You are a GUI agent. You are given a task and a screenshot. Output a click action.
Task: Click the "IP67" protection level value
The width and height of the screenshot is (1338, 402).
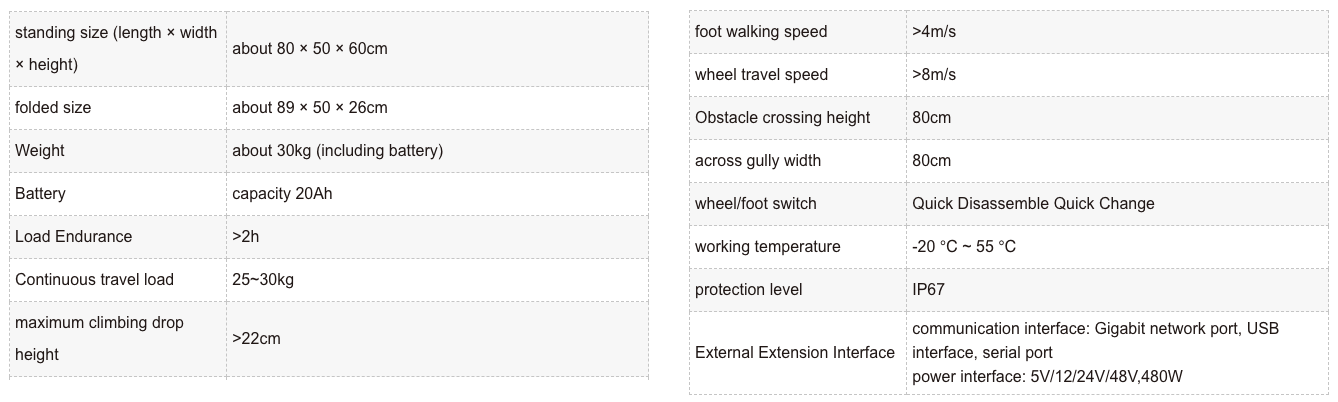click(928, 289)
